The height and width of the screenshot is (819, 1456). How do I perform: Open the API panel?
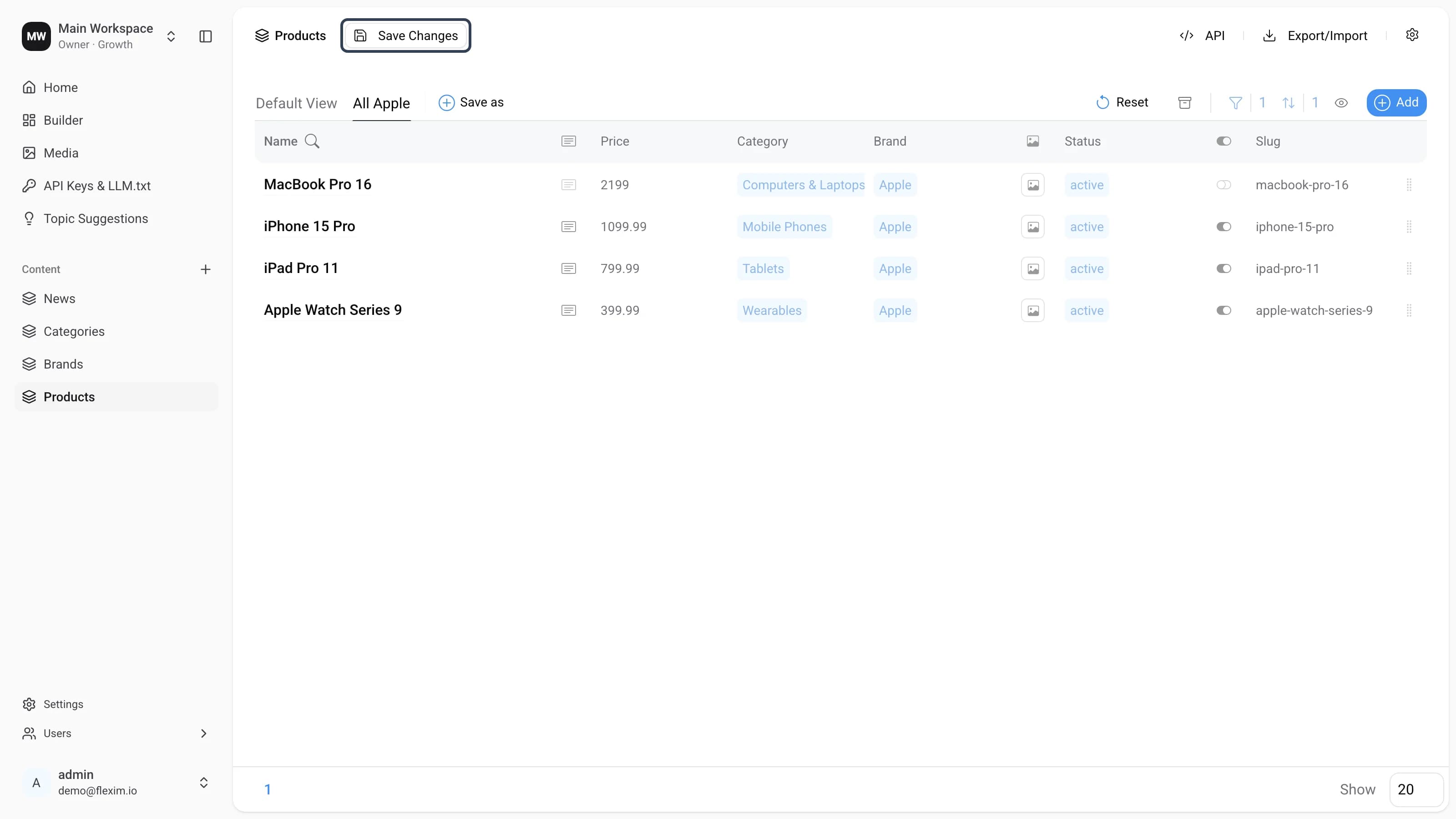tap(1202, 35)
